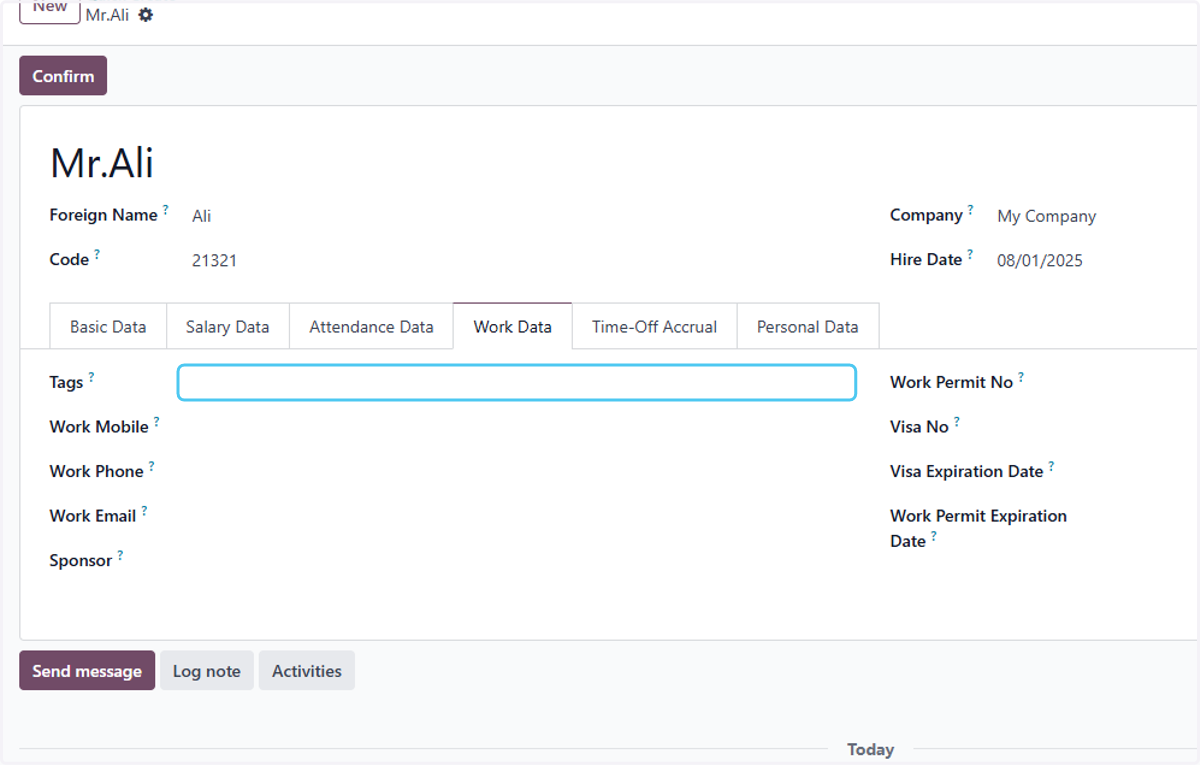1200x765 pixels.
Task: Click the New button
Action: (x=50, y=9)
